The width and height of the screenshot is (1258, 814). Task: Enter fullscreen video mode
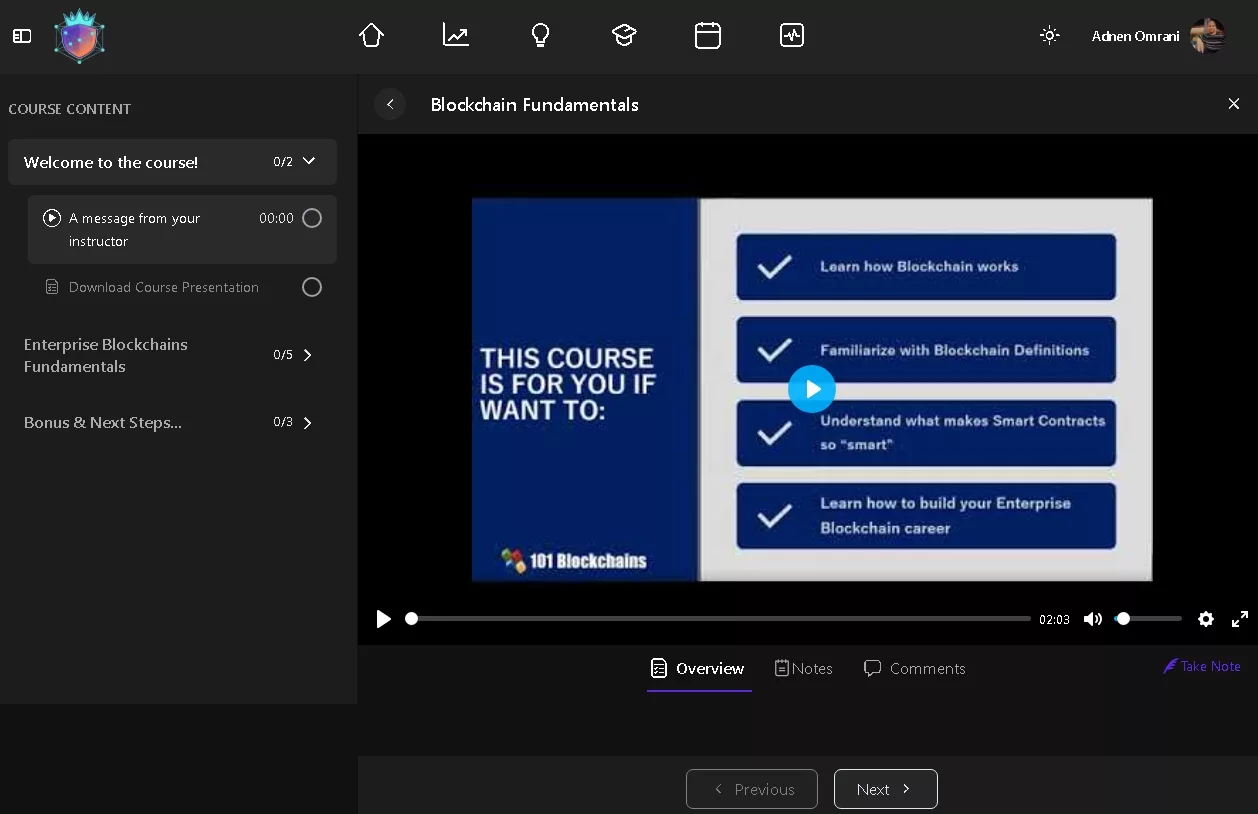(1240, 619)
